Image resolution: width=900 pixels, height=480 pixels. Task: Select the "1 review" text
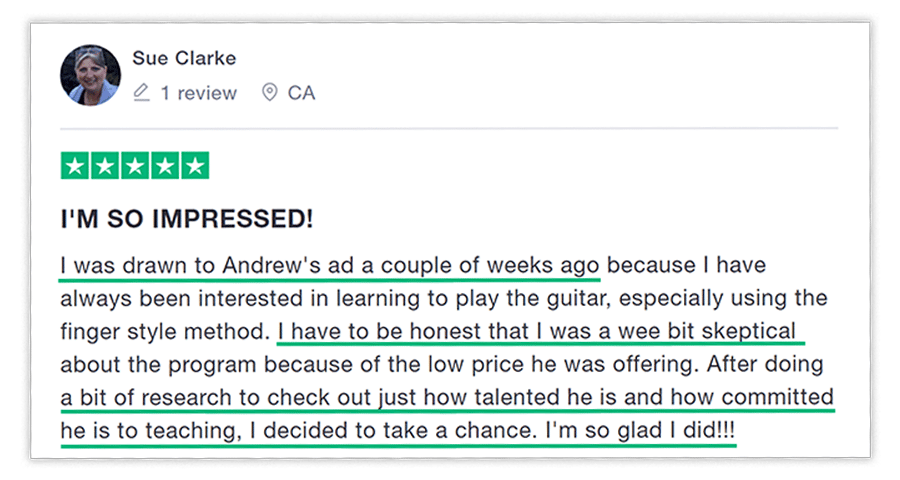[199, 93]
